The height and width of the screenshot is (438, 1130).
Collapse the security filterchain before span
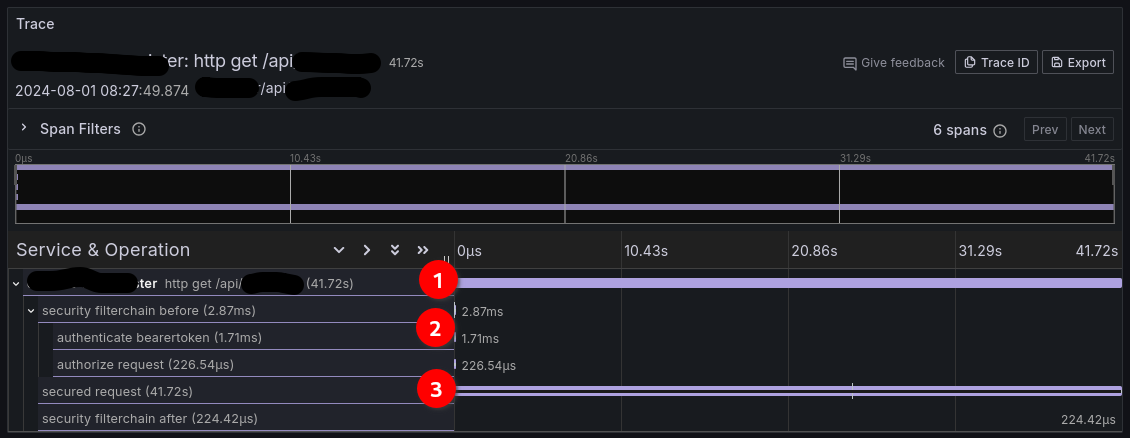(31, 311)
